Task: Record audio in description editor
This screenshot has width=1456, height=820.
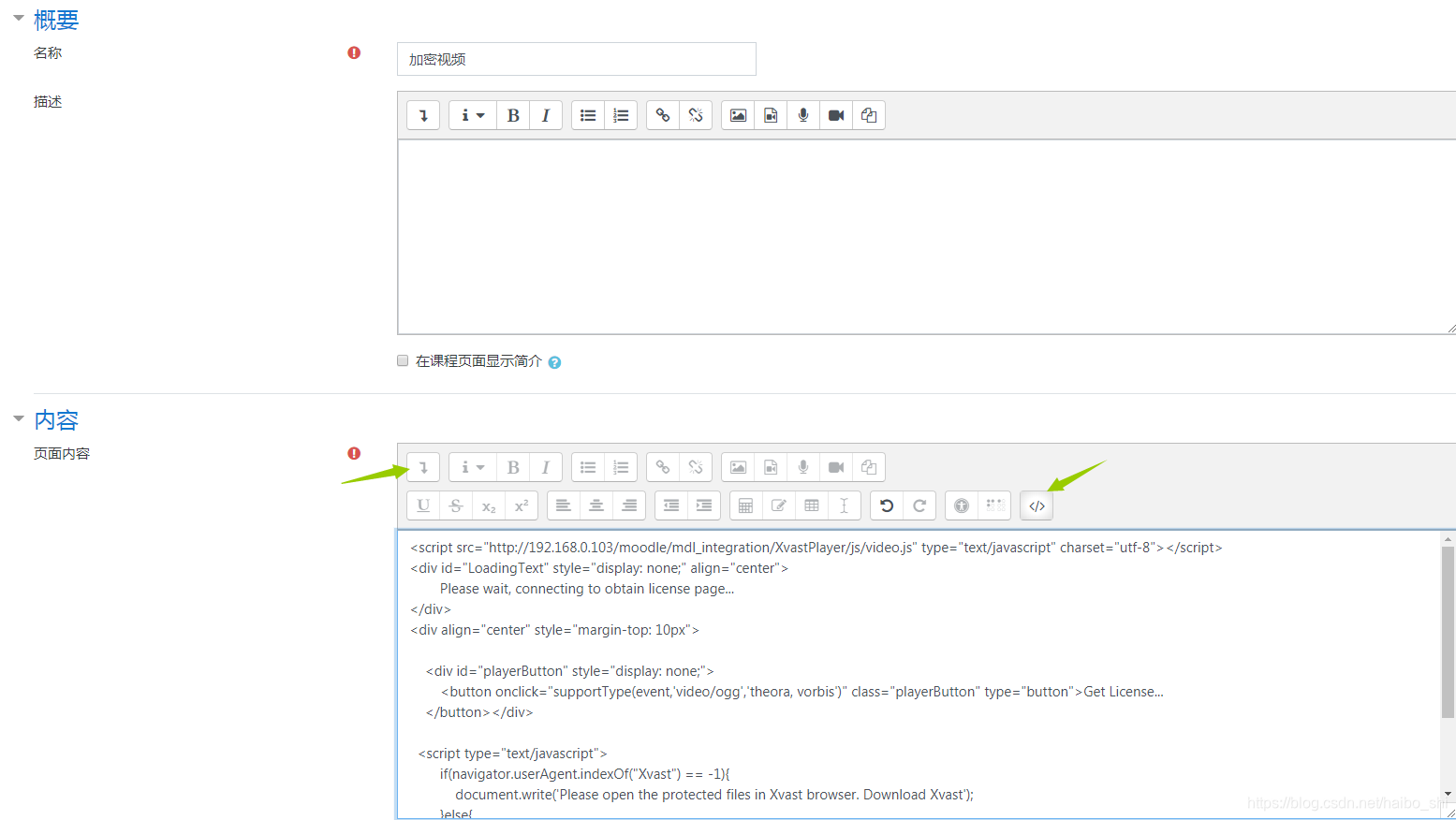Action: (x=803, y=115)
